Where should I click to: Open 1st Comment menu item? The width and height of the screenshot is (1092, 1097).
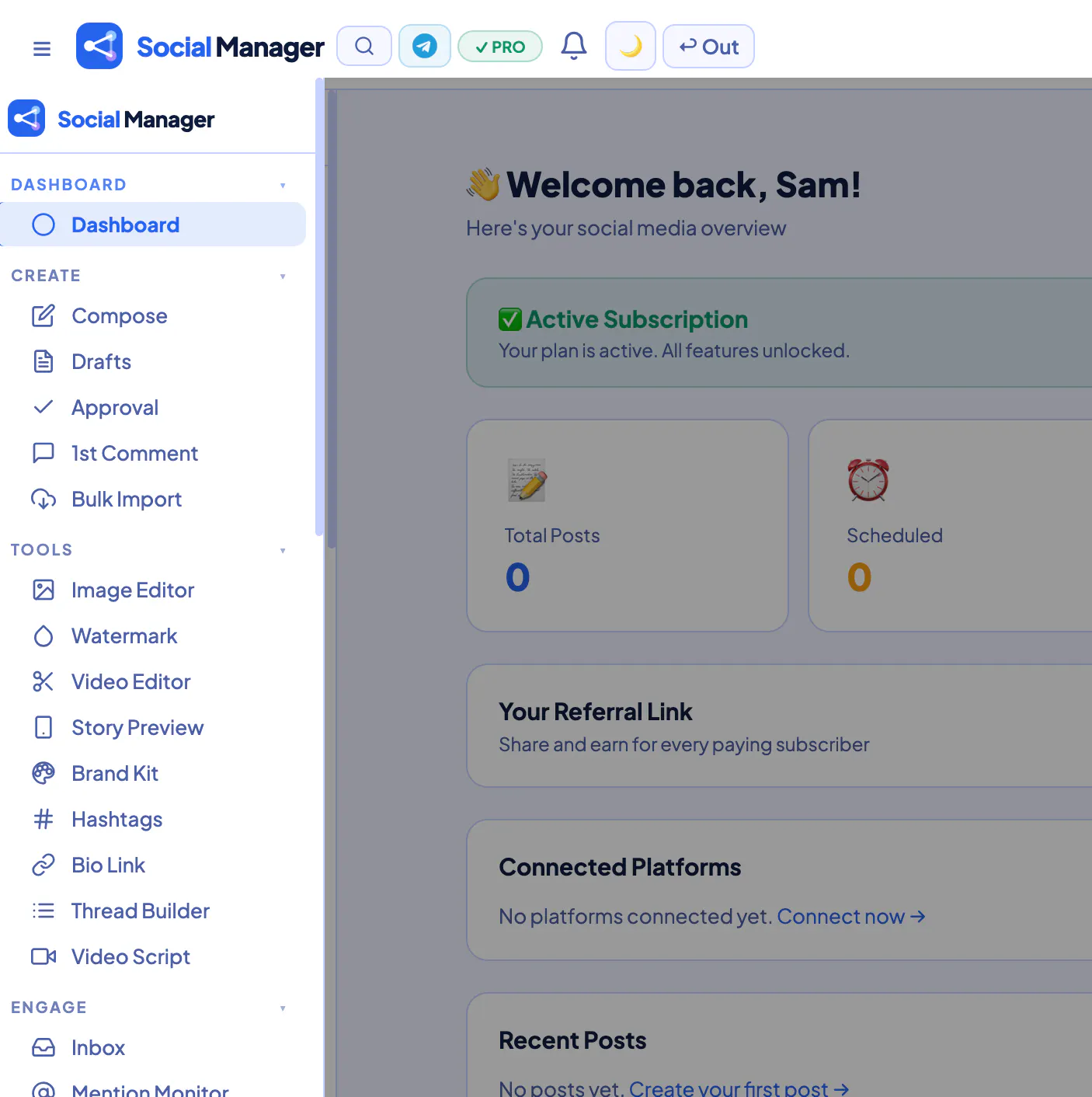point(153,453)
